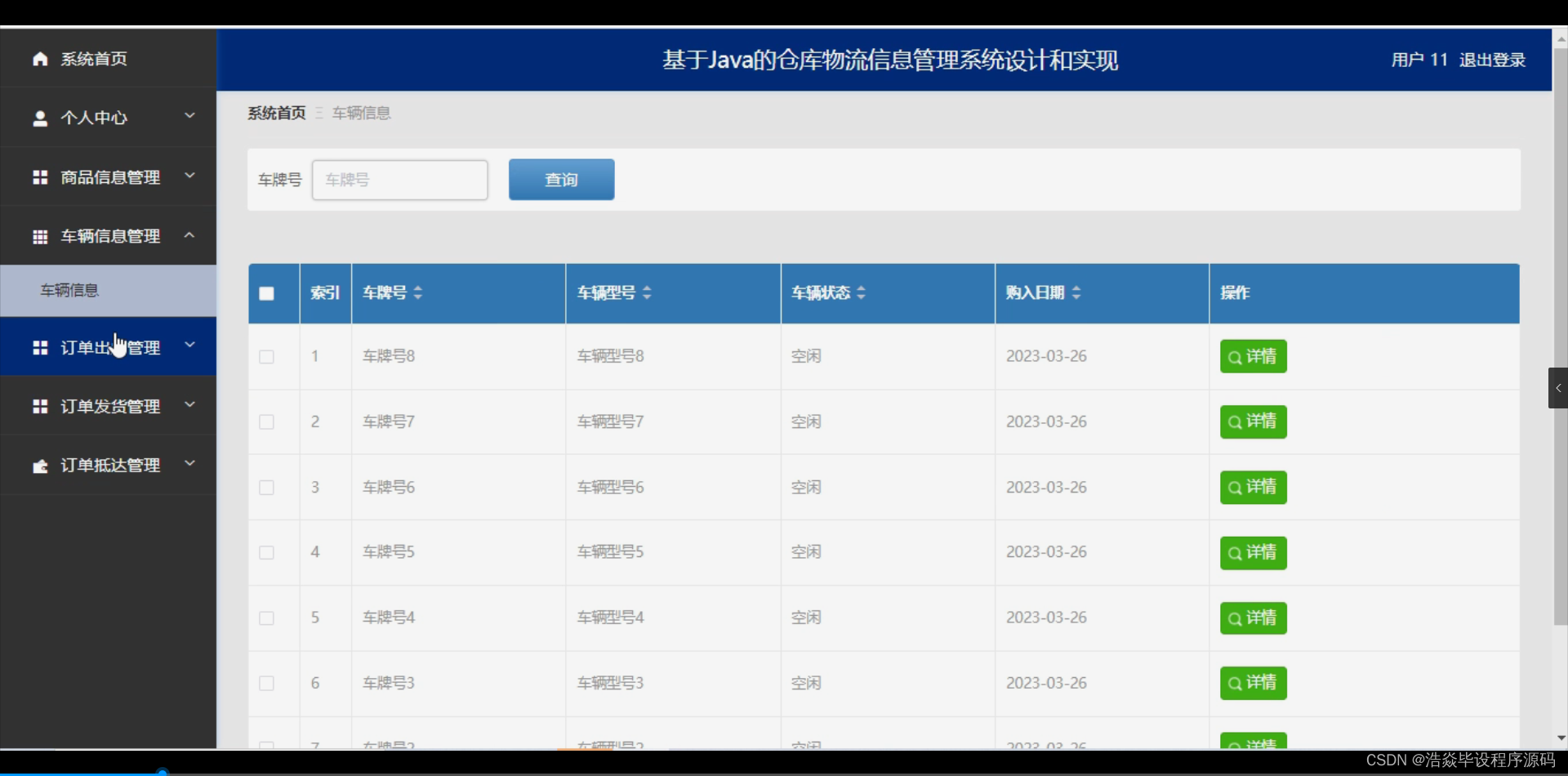Click the sort arrows on 车牌号 column

point(417,293)
